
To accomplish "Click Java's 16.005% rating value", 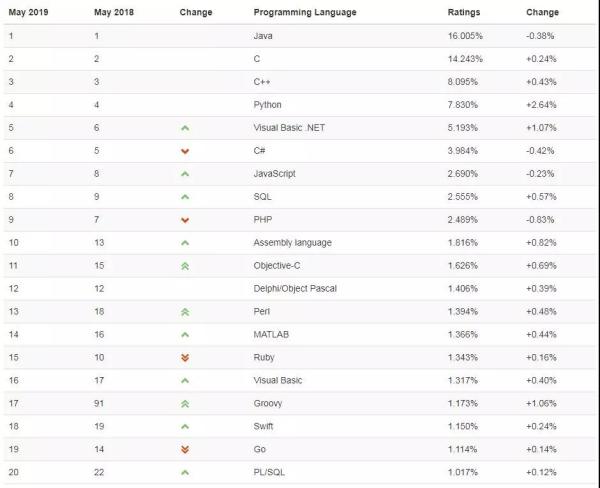I will tap(465, 36).
